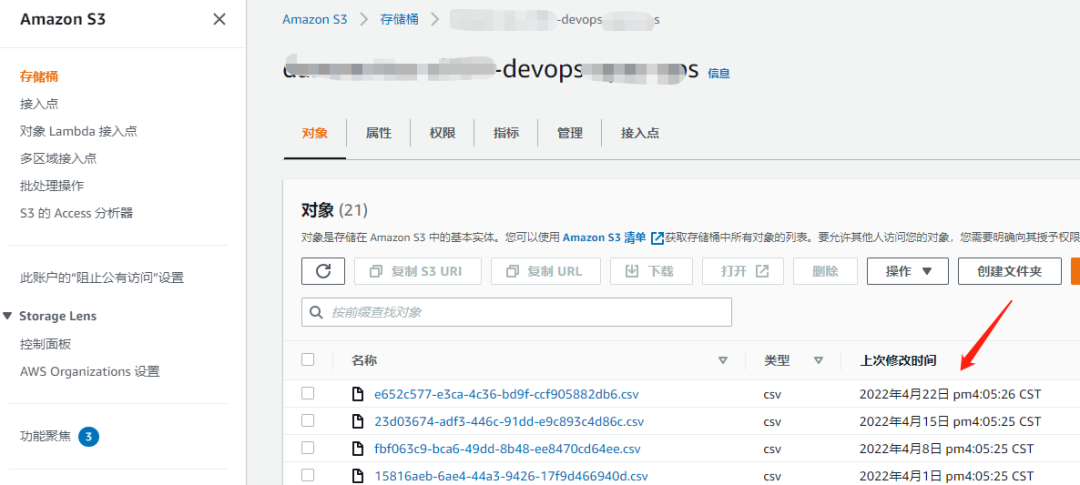
Task: Check the box for e652c577 csv object
Action: (308, 394)
